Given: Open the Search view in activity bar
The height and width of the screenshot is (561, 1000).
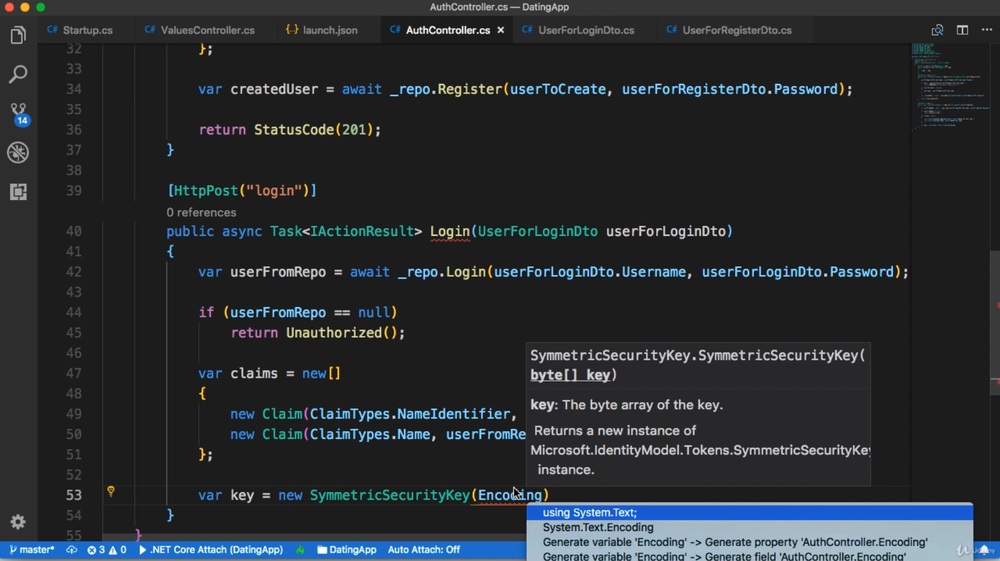Looking at the screenshot, I should [18, 75].
